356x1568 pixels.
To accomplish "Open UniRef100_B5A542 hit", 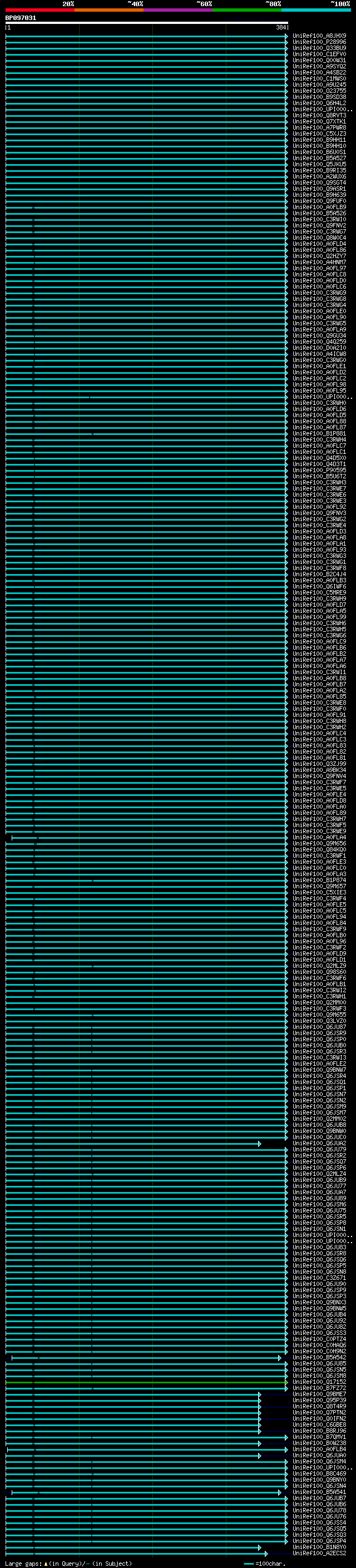I will [319, 1357].
